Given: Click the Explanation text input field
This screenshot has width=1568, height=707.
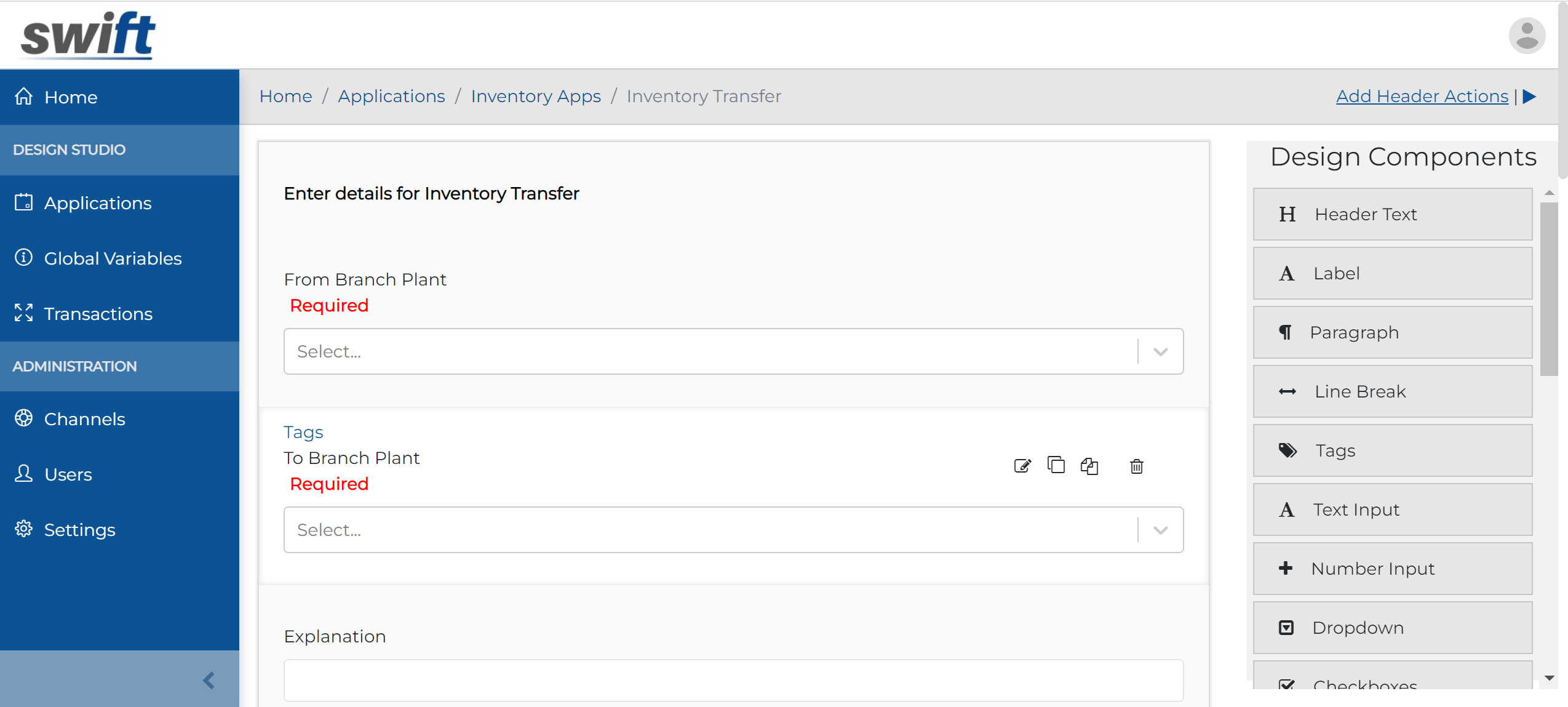Looking at the screenshot, I should point(733,681).
